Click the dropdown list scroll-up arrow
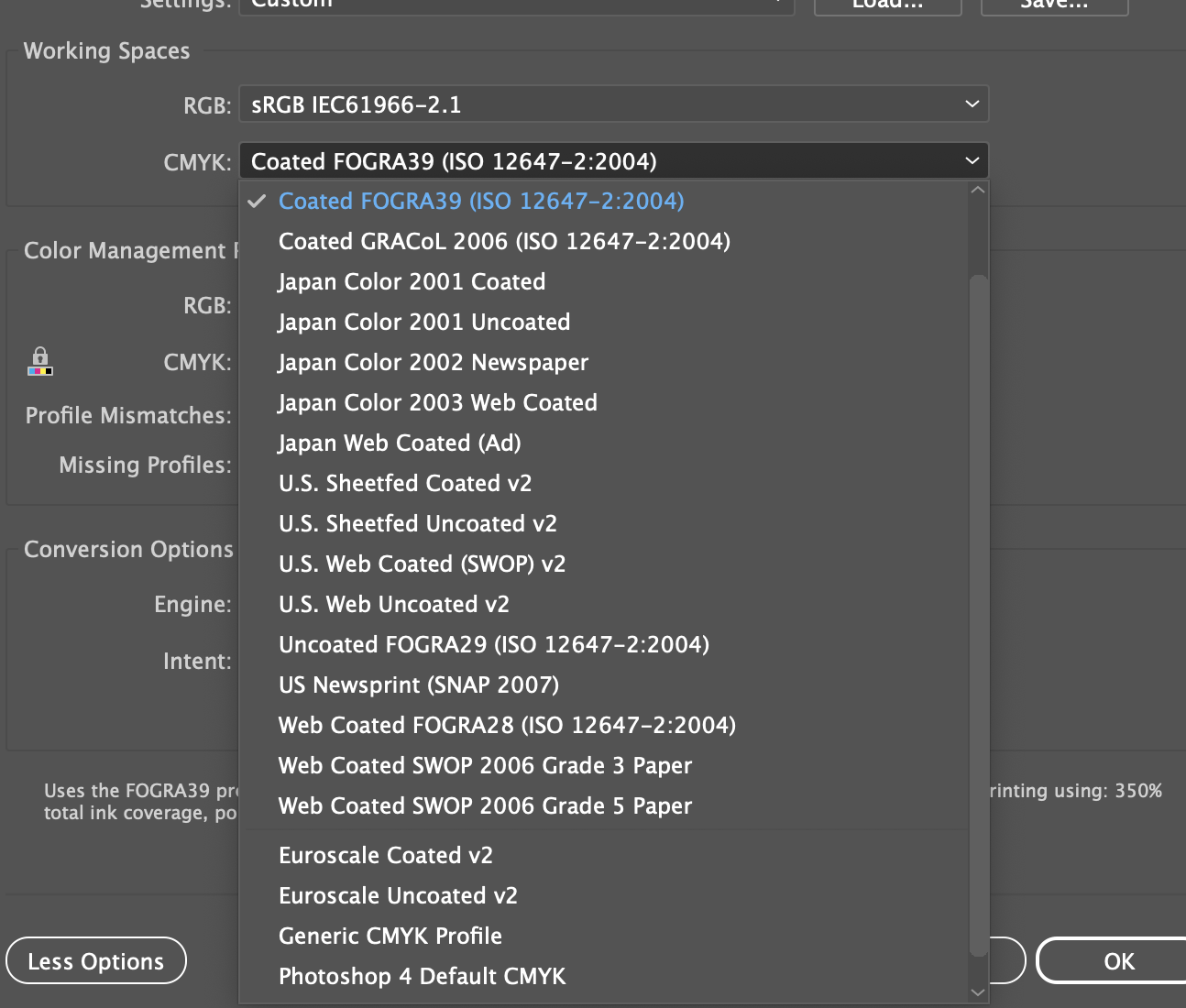Viewport: 1186px width, 1008px height. 978,190
